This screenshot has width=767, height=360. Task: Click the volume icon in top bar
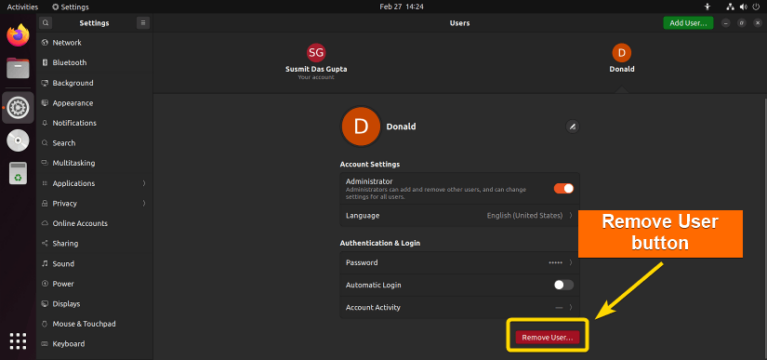point(744,7)
